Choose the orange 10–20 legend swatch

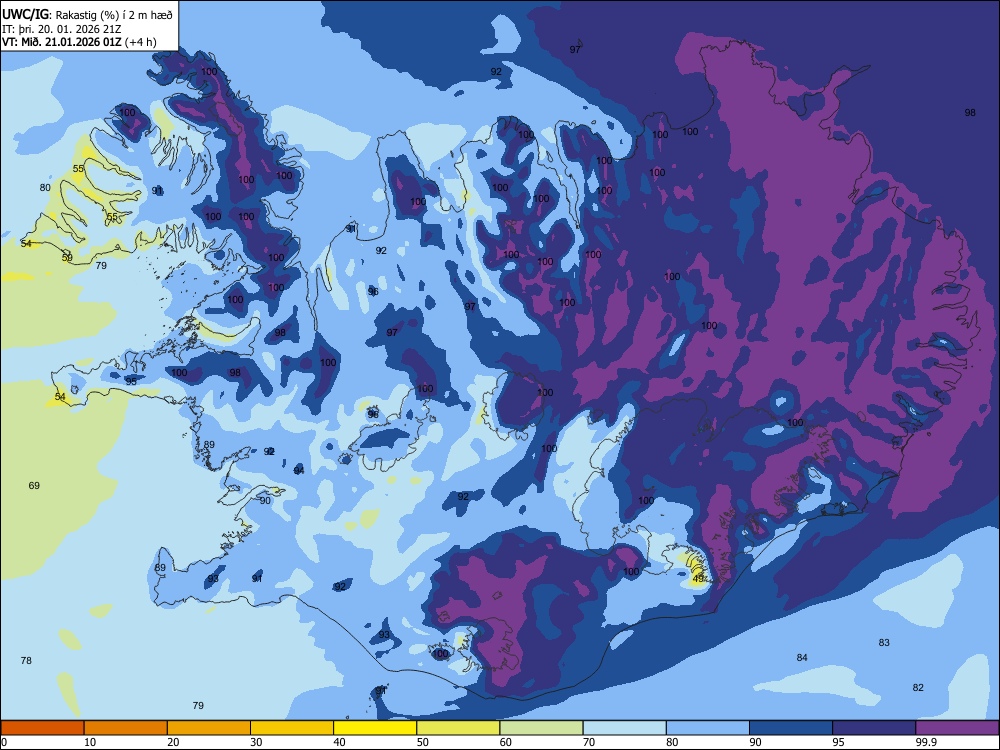(126, 728)
